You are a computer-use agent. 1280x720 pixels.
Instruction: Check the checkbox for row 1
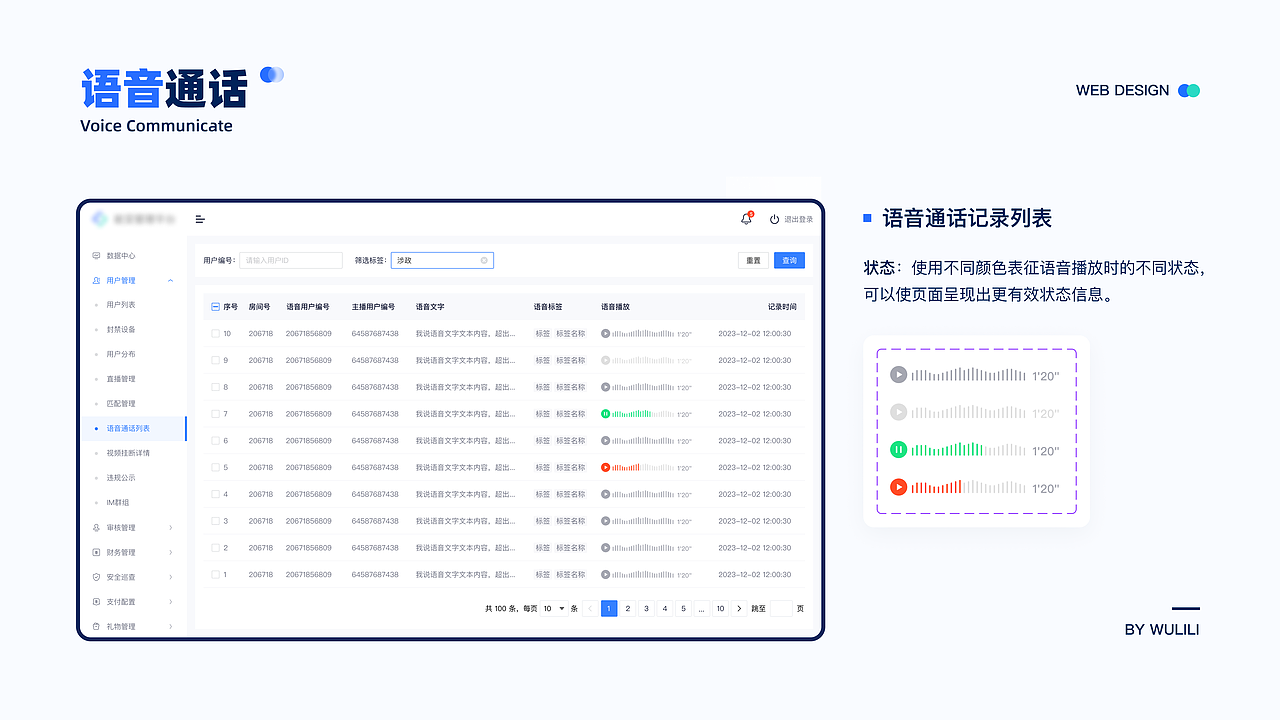215,574
